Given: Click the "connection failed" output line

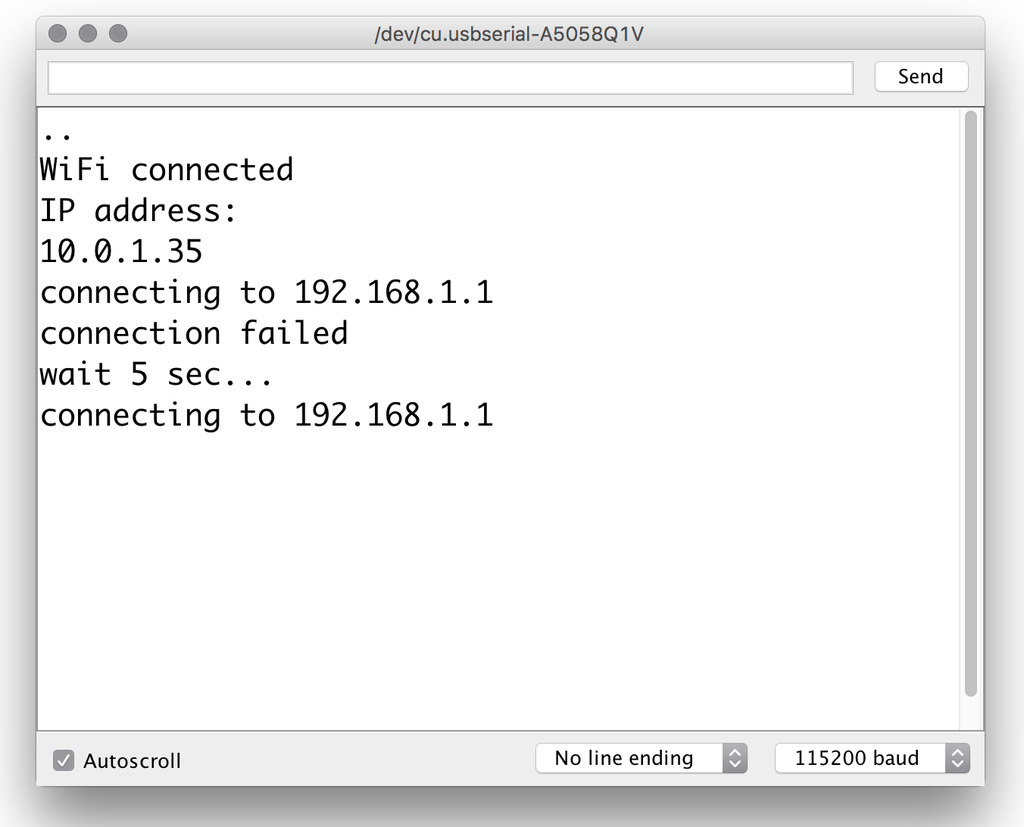Looking at the screenshot, I should point(194,333).
